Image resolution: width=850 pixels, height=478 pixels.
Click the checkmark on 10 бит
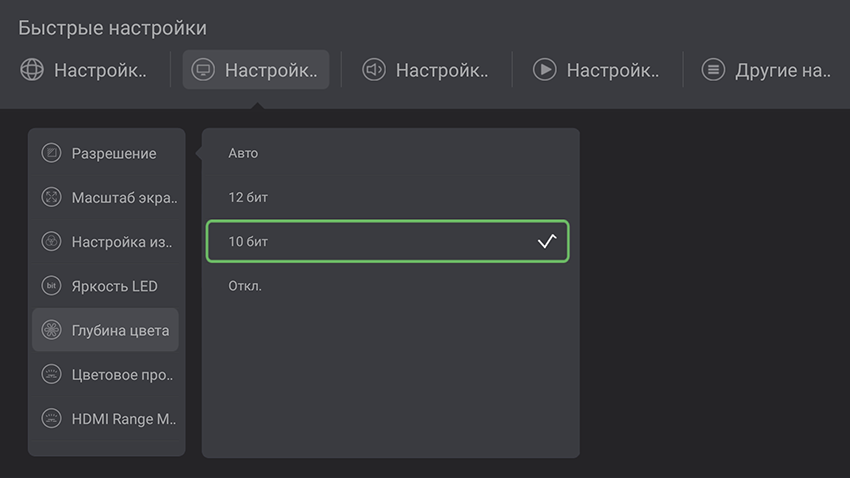[546, 241]
